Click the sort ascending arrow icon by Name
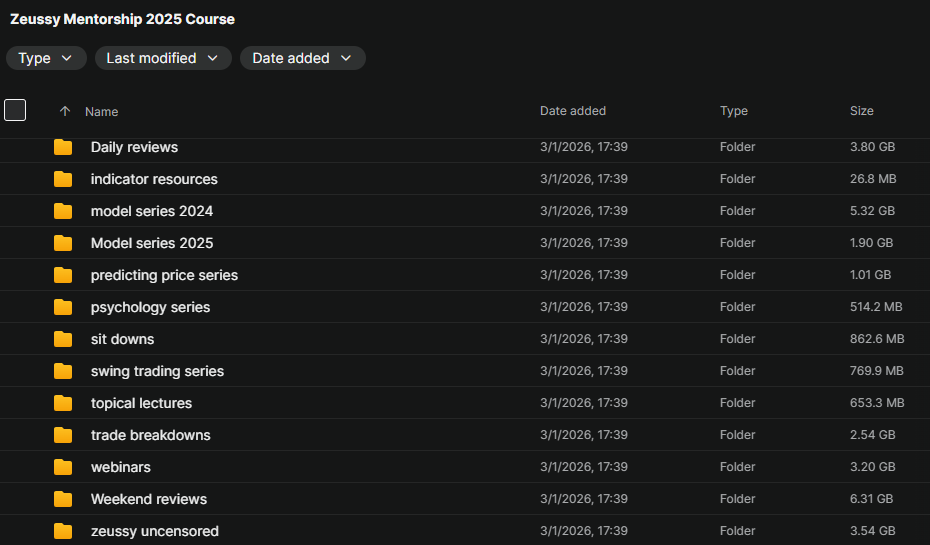Image resolution: width=930 pixels, height=545 pixels. 65,111
